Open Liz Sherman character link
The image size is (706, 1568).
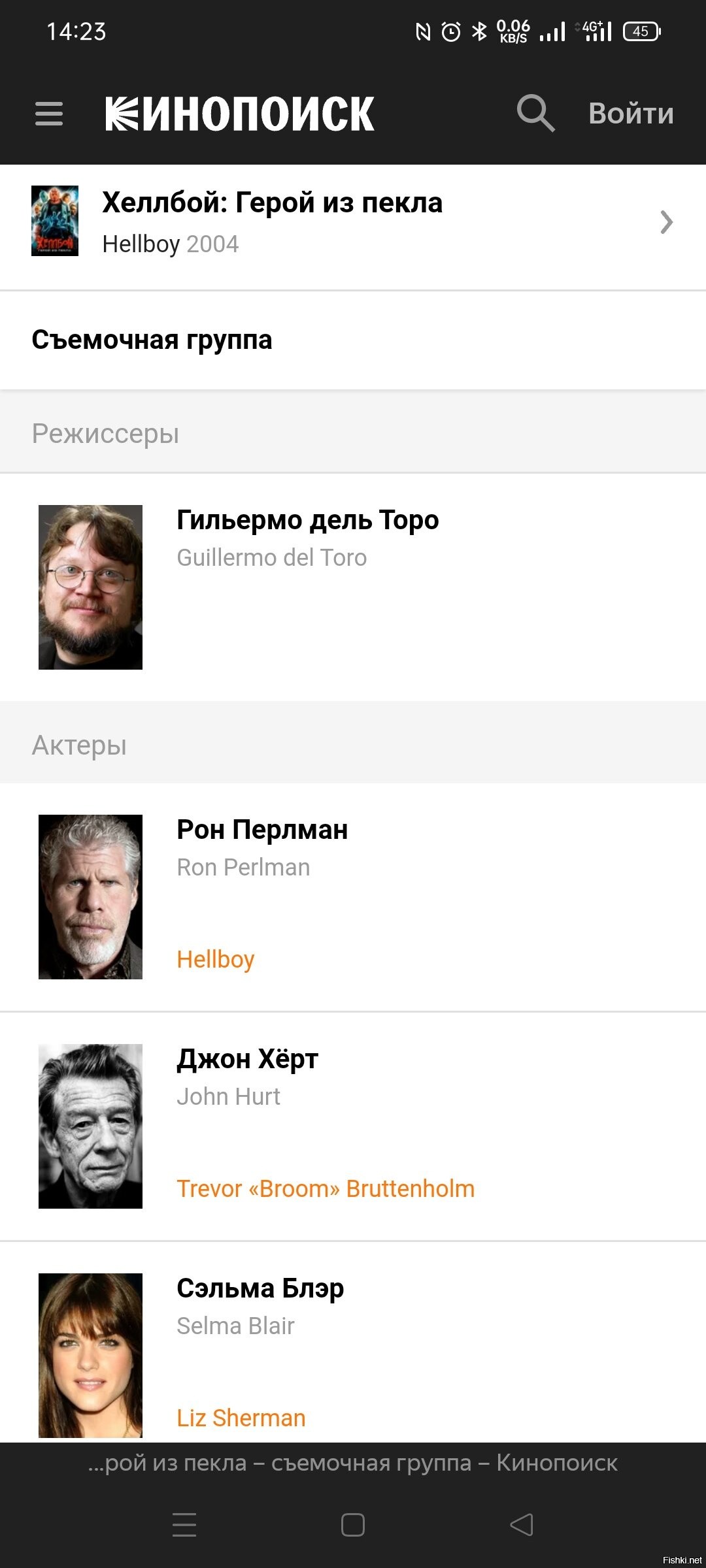point(241,1418)
